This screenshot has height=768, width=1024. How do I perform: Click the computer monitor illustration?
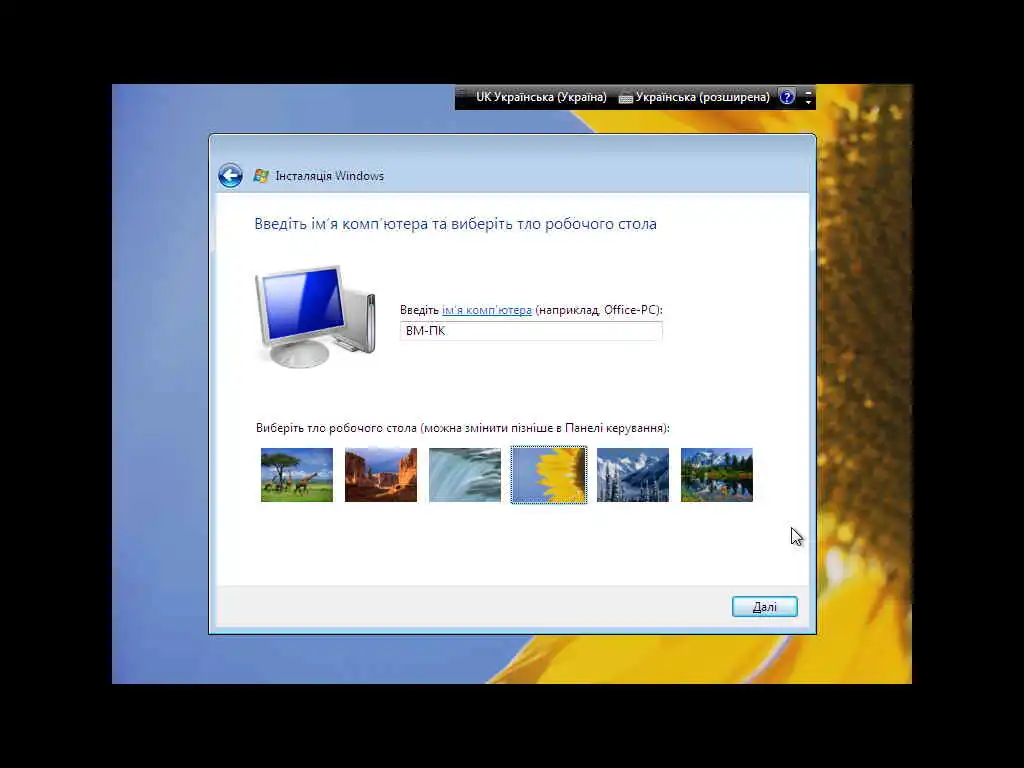tap(315, 317)
